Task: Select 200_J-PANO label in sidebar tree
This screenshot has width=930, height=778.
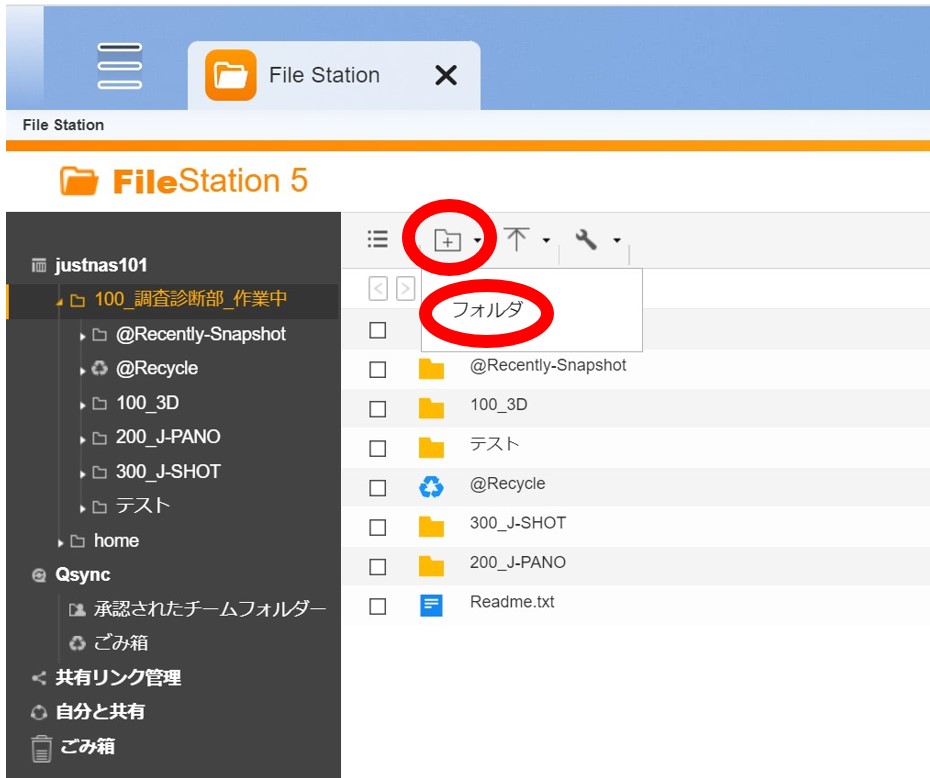Action: (x=168, y=437)
